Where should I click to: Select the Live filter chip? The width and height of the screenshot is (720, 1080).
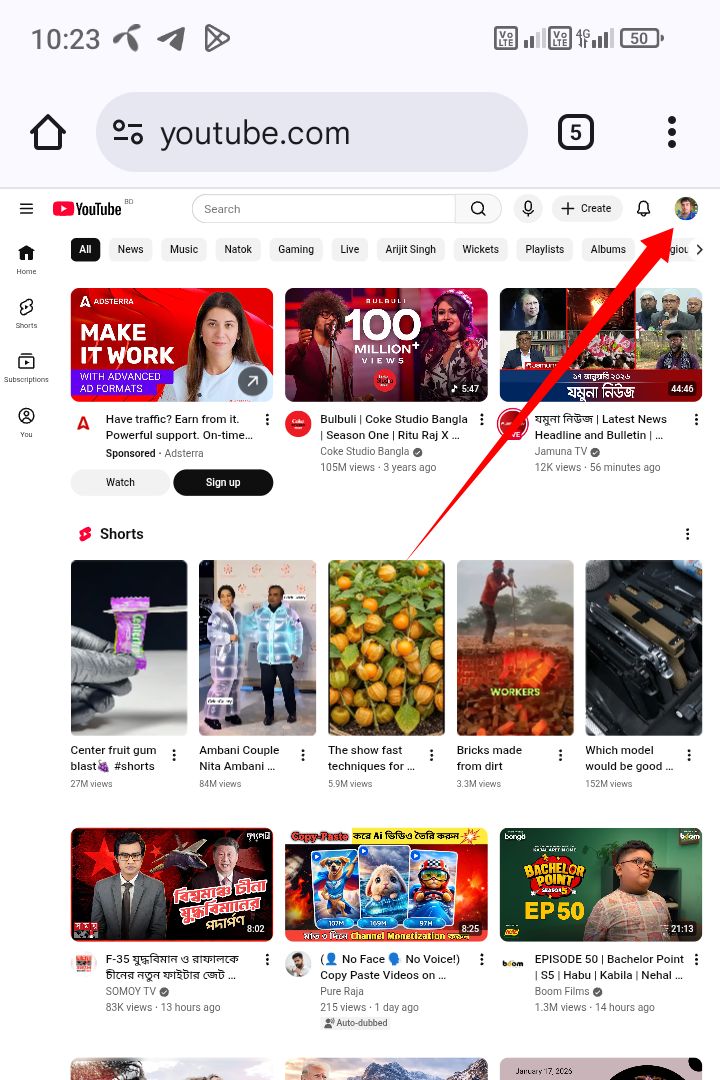point(349,249)
